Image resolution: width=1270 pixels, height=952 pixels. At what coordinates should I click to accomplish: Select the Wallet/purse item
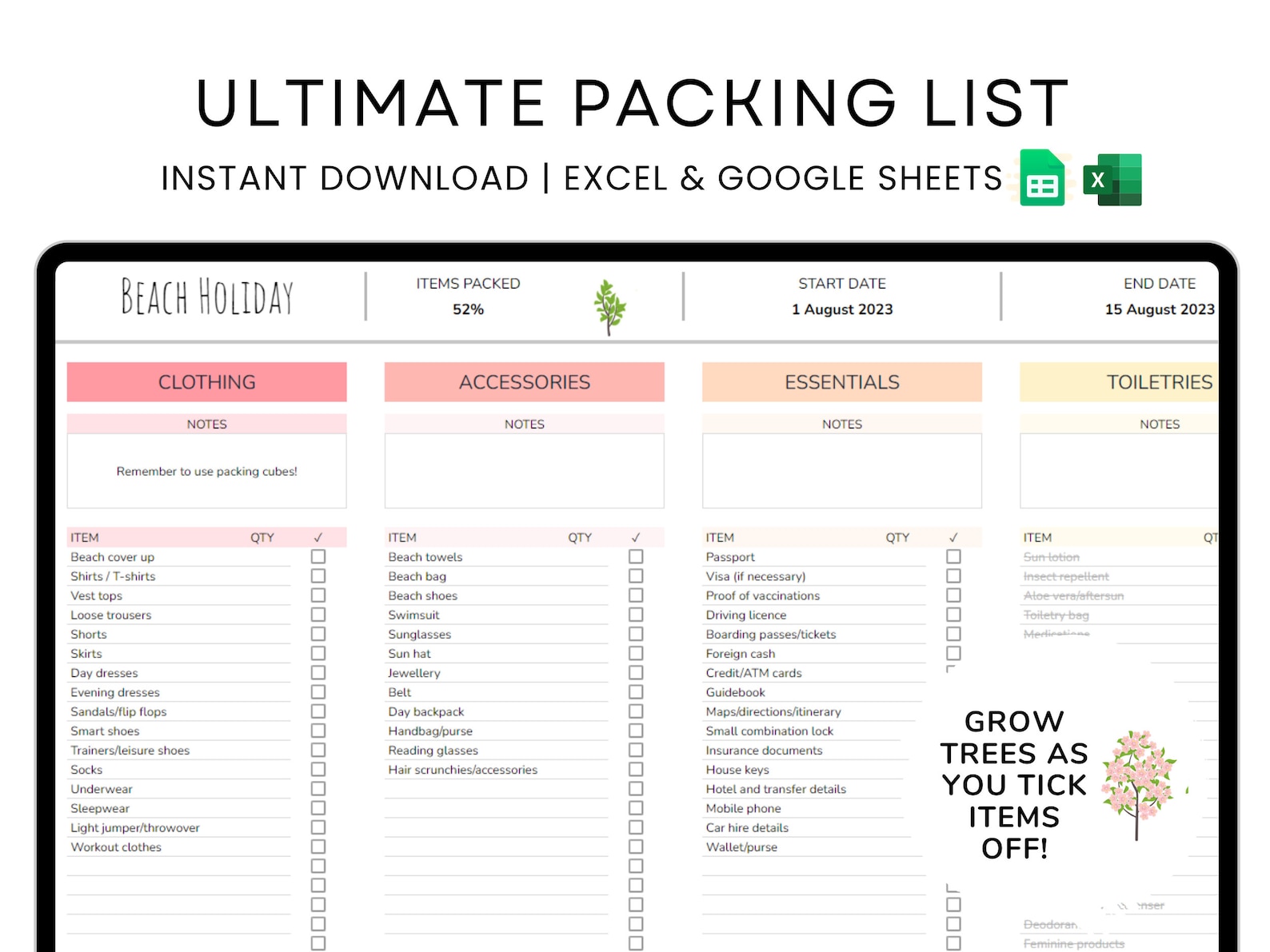pyautogui.click(x=741, y=847)
